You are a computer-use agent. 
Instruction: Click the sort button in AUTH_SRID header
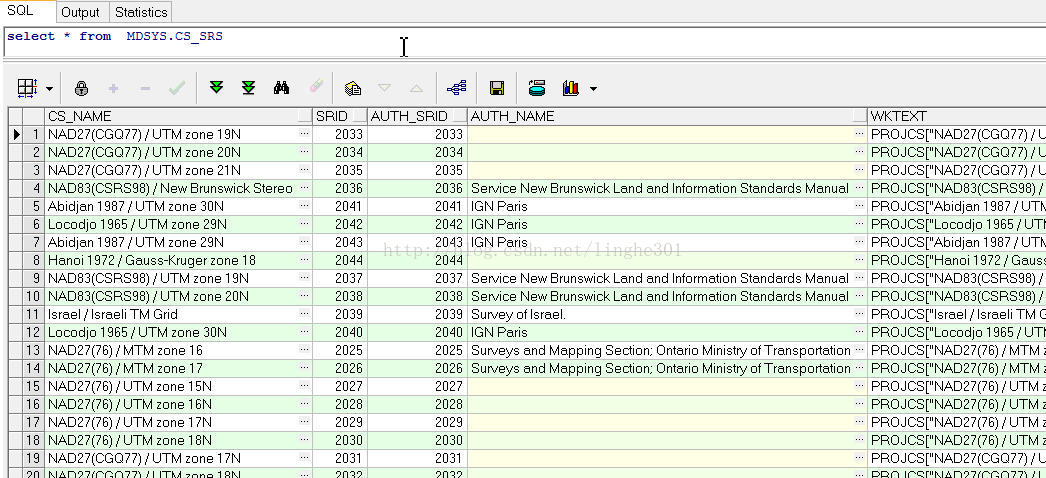[460, 117]
